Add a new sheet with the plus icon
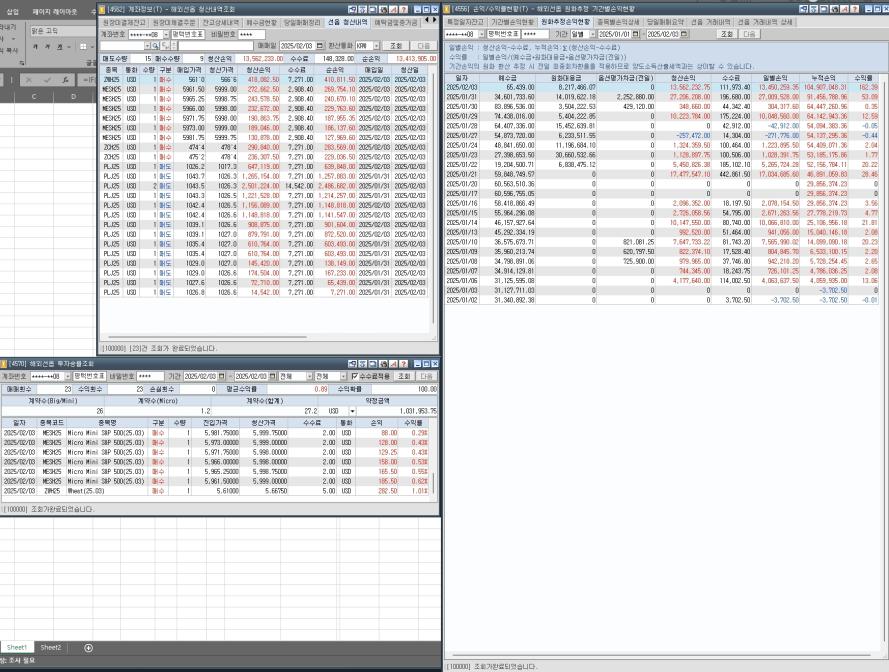This screenshot has width=889, height=672. point(88,648)
